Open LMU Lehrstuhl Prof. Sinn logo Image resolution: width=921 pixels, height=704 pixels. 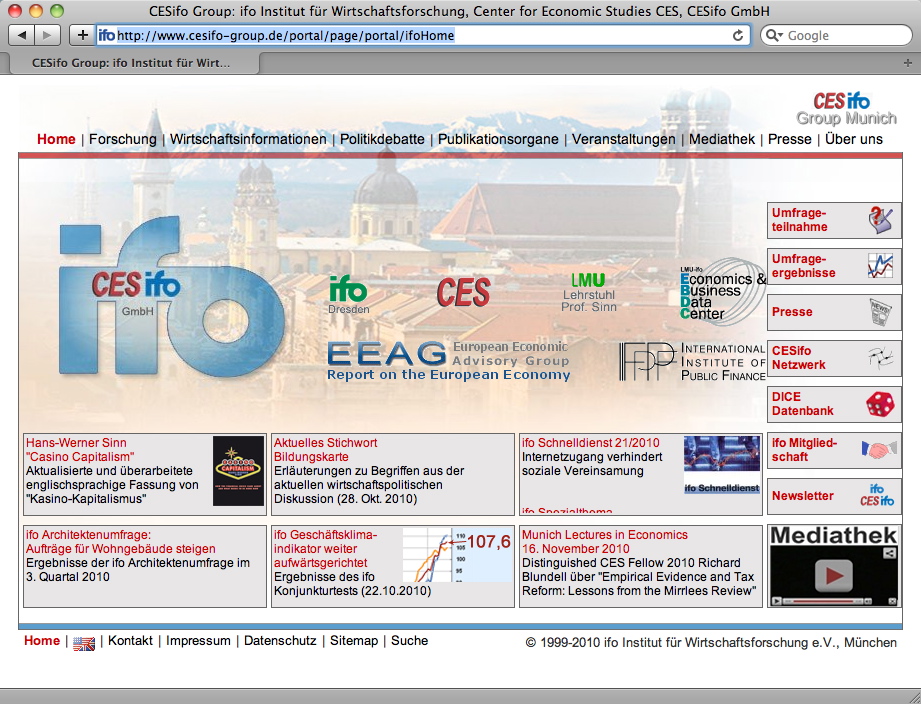(589, 292)
